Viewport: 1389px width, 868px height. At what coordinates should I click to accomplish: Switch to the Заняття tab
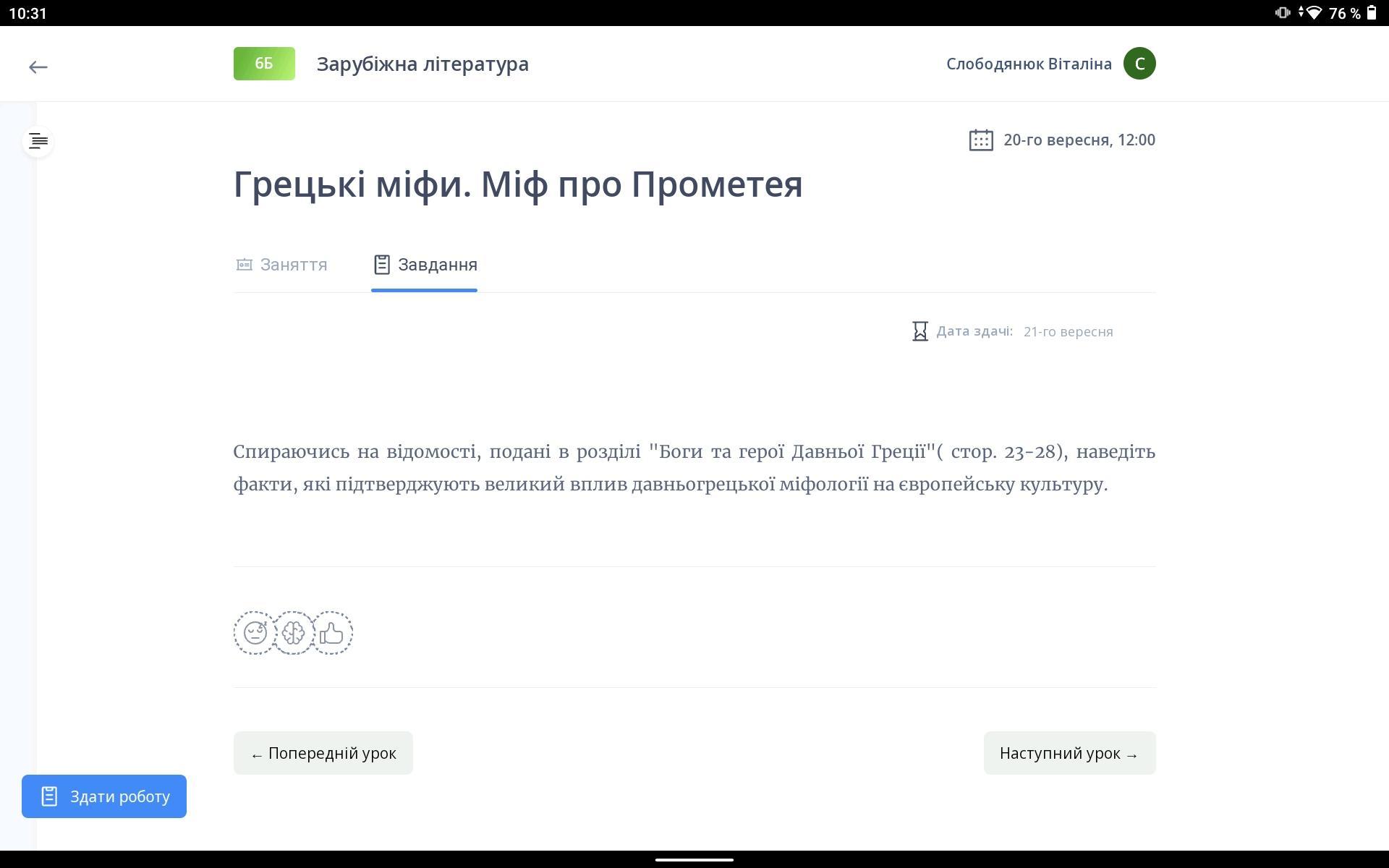click(x=282, y=265)
